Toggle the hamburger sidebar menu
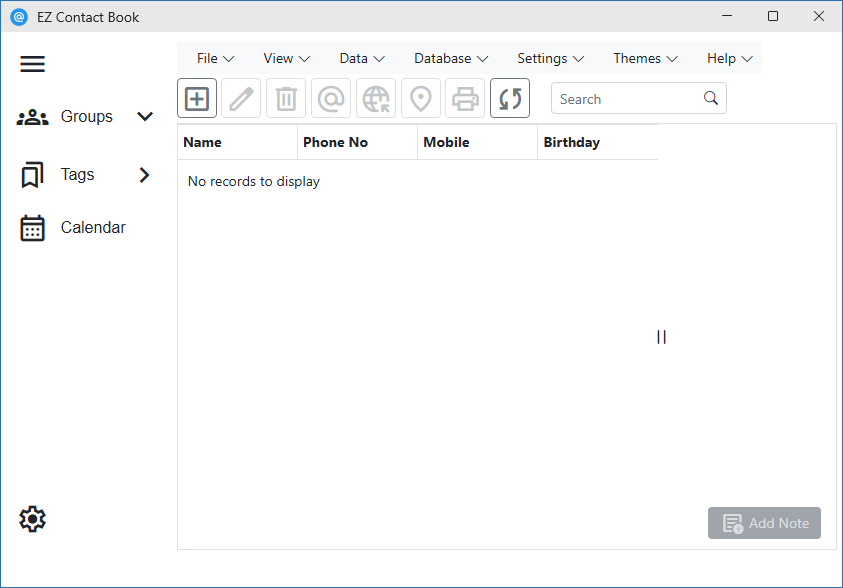This screenshot has height=588, width=843. (33, 64)
